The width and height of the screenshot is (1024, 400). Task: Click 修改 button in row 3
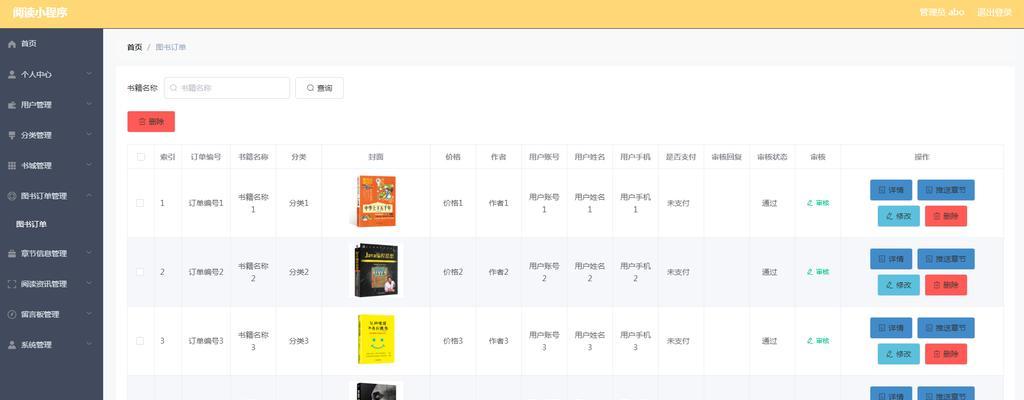pyautogui.click(x=899, y=354)
